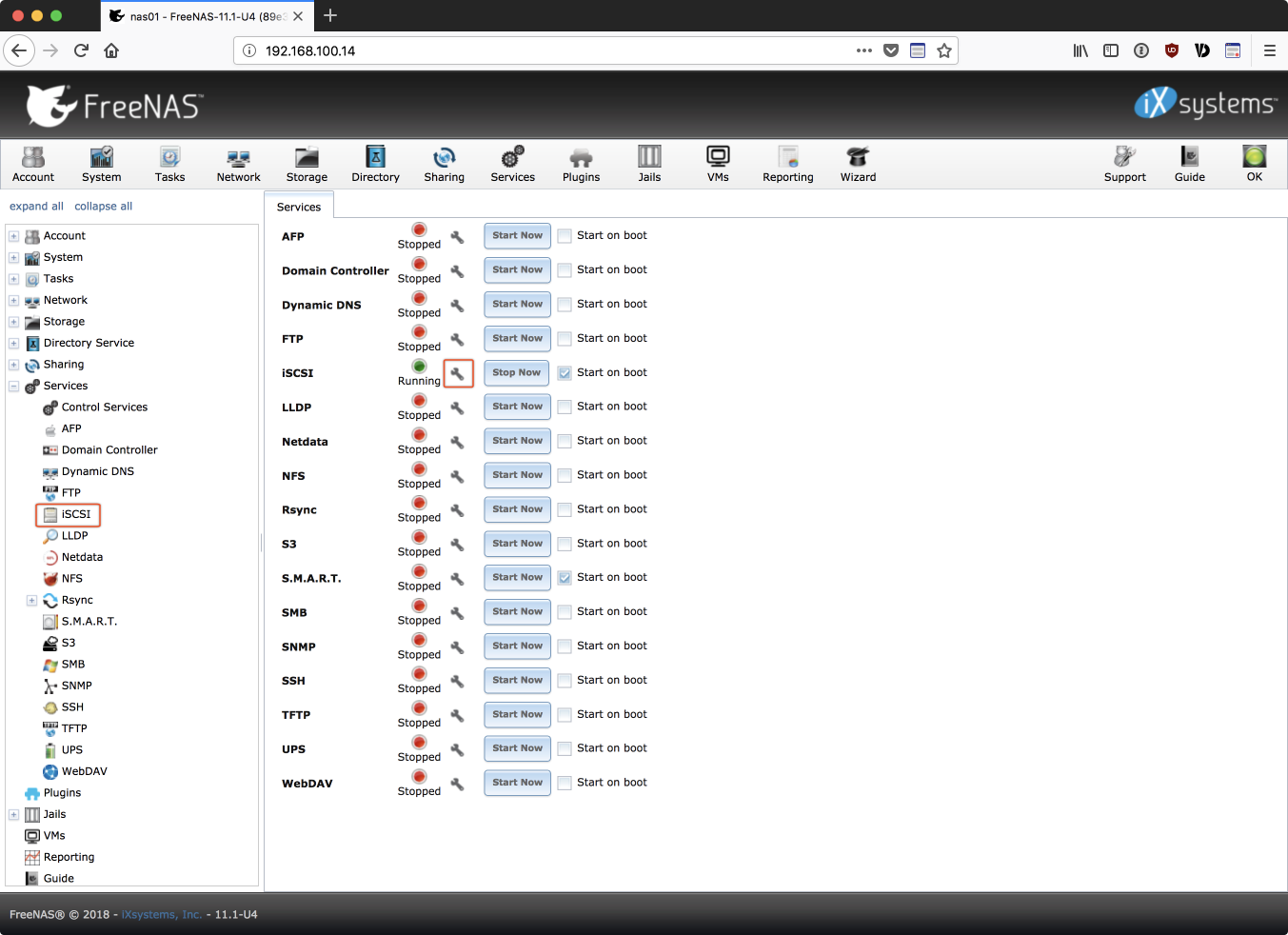1288x935 pixels.
Task: Enable Start on boot for SSH
Action: tap(565, 681)
